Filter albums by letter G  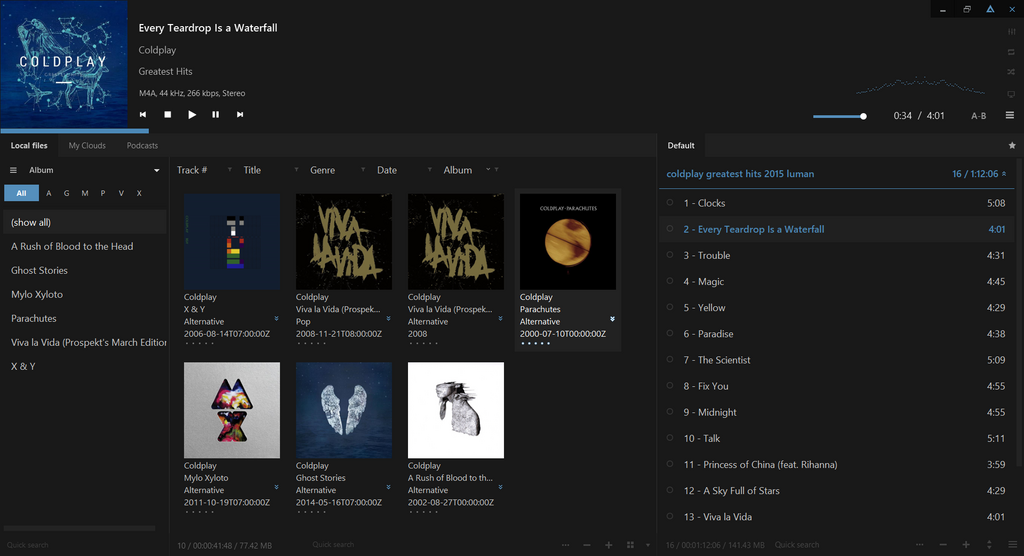pos(66,193)
